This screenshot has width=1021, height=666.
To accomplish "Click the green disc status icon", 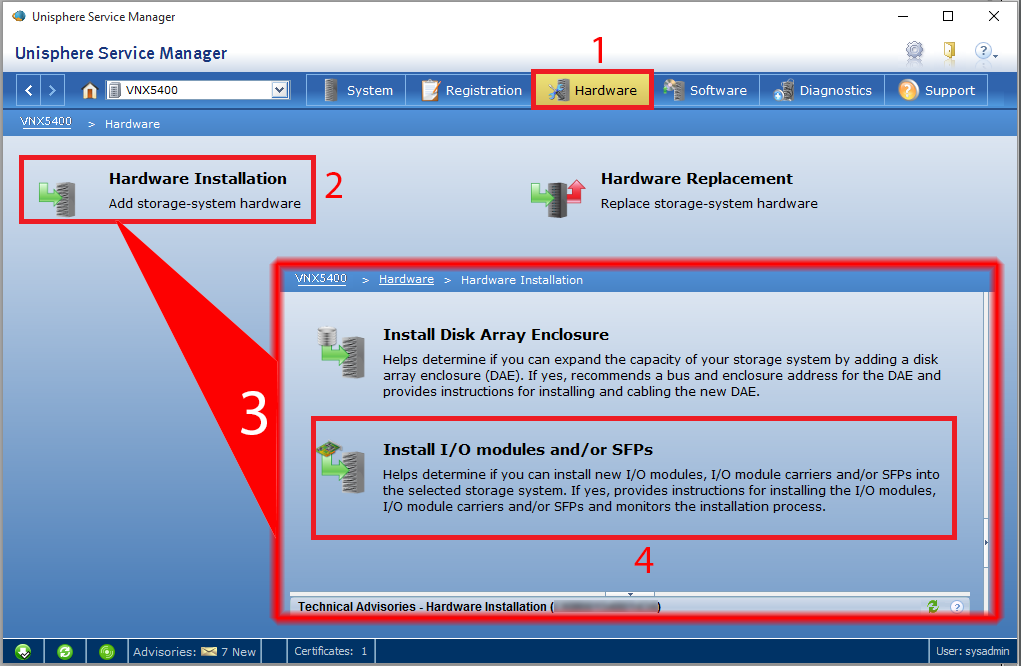I will [107, 651].
